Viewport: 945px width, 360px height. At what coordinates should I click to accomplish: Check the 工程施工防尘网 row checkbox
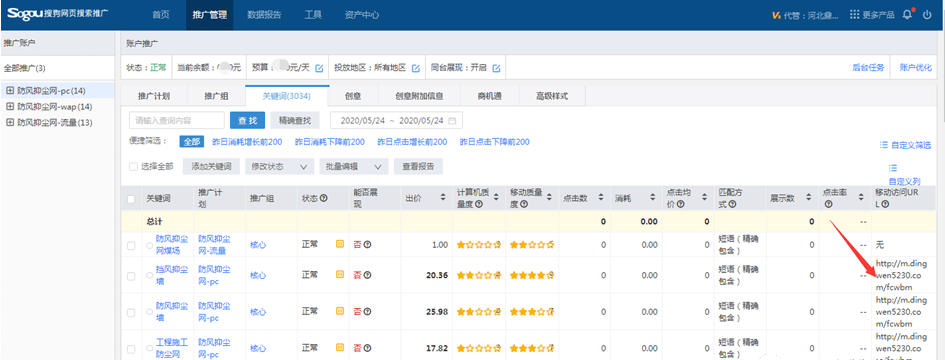(131, 349)
